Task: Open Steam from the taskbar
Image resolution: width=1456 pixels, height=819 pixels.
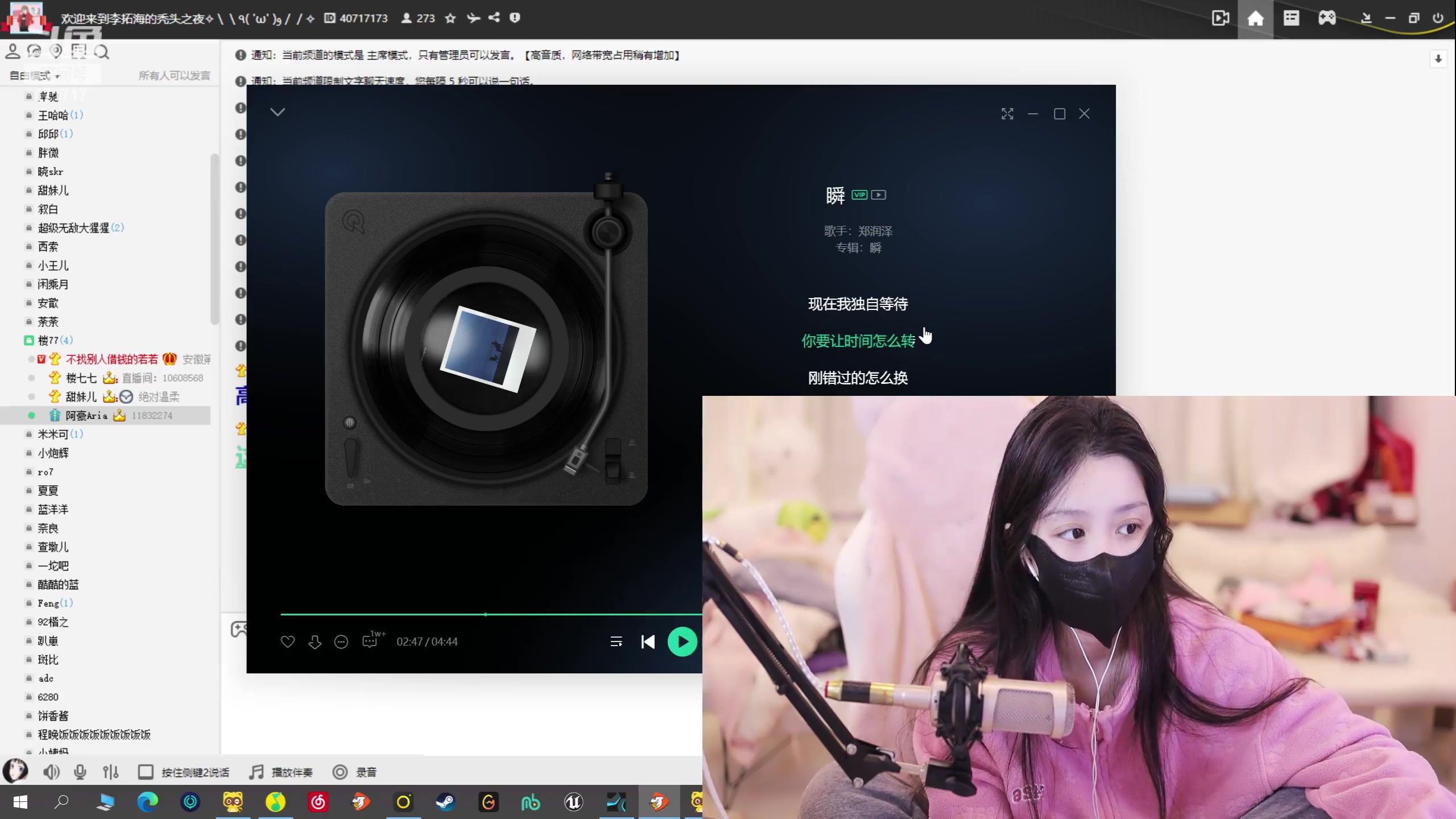Action: click(x=445, y=802)
